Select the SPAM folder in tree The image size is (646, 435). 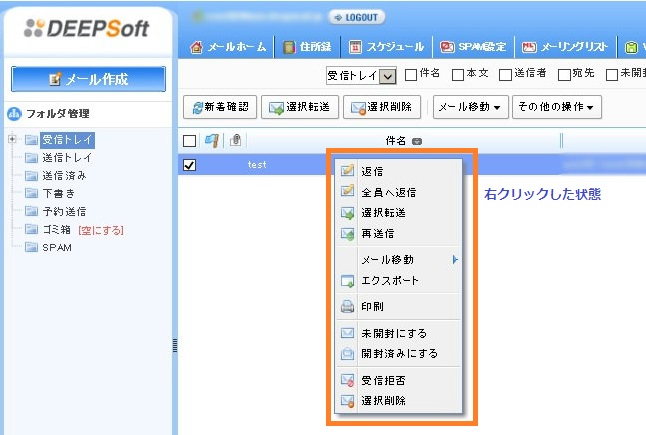coord(56,247)
